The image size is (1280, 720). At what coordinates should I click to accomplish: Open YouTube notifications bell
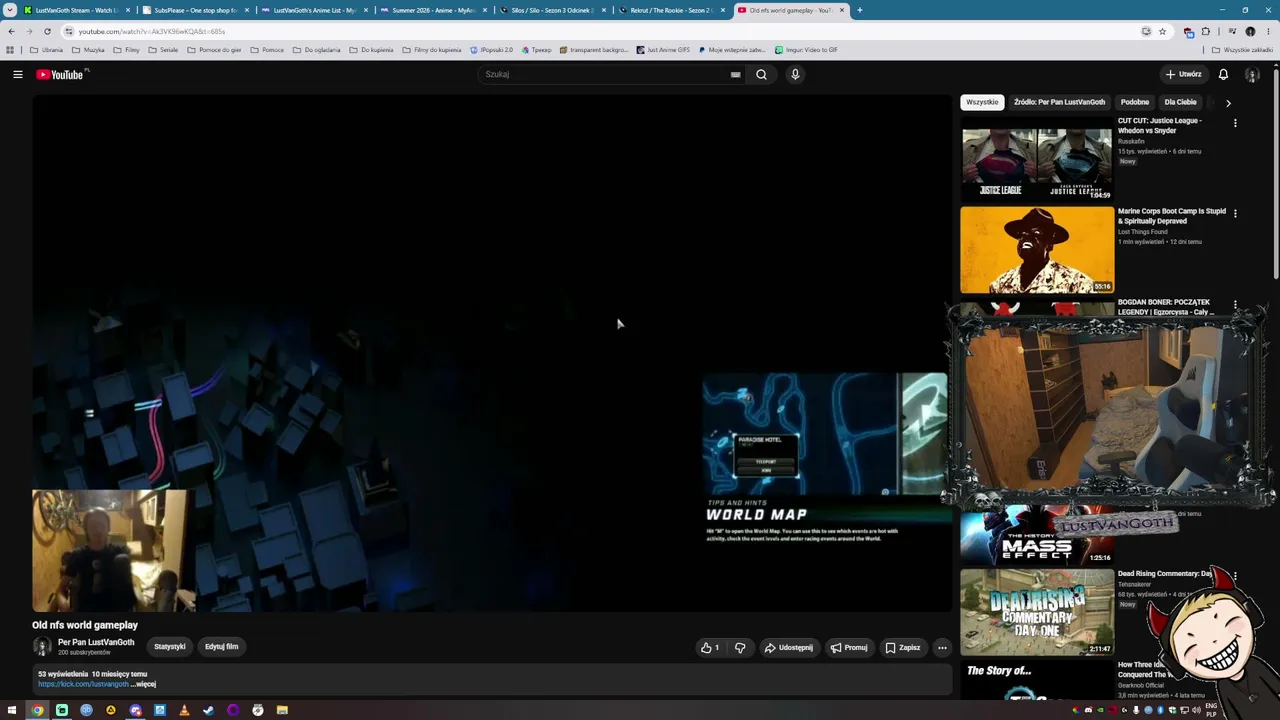click(x=1223, y=74)
